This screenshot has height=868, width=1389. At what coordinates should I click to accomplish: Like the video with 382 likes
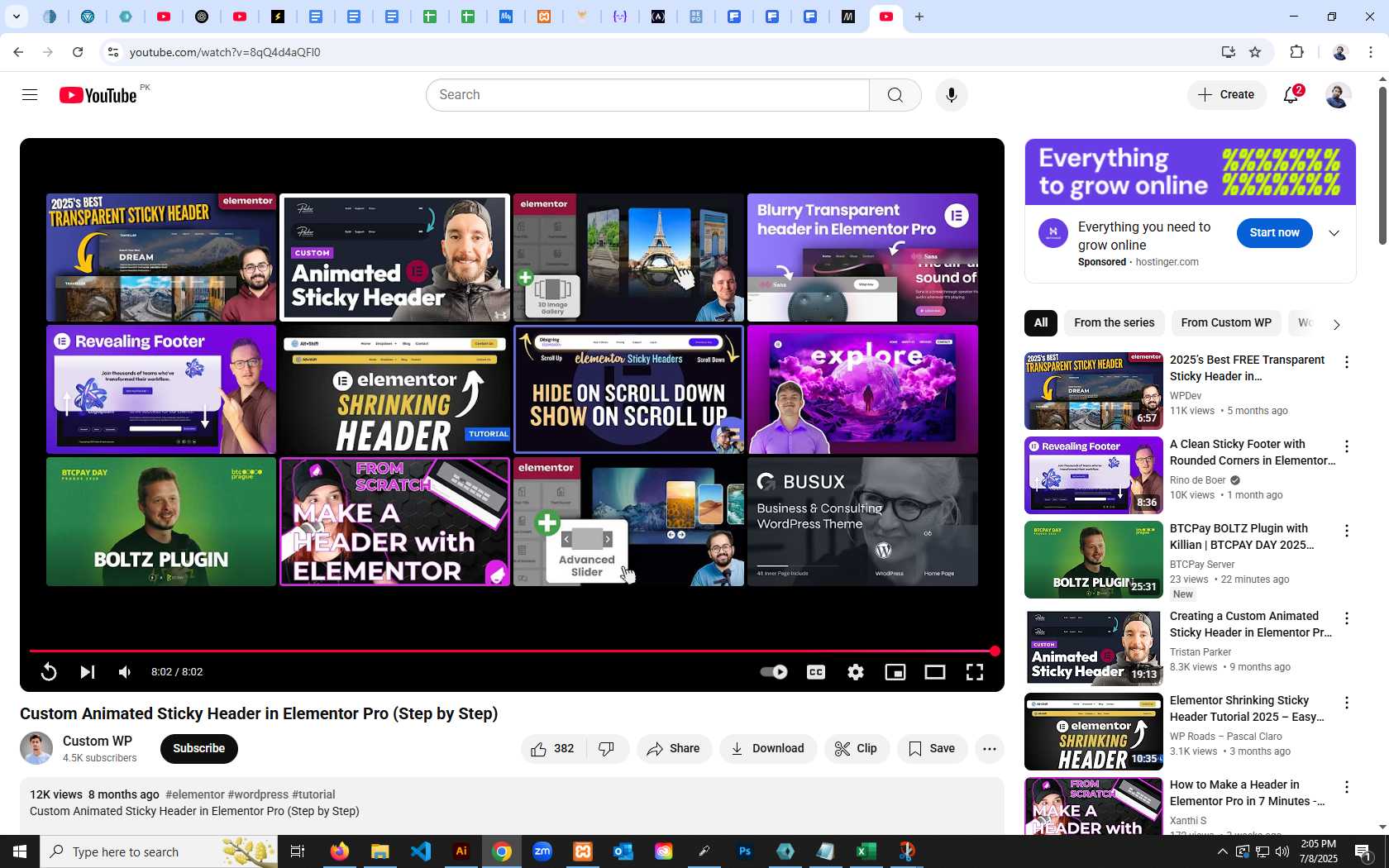(x=553, y=749)
